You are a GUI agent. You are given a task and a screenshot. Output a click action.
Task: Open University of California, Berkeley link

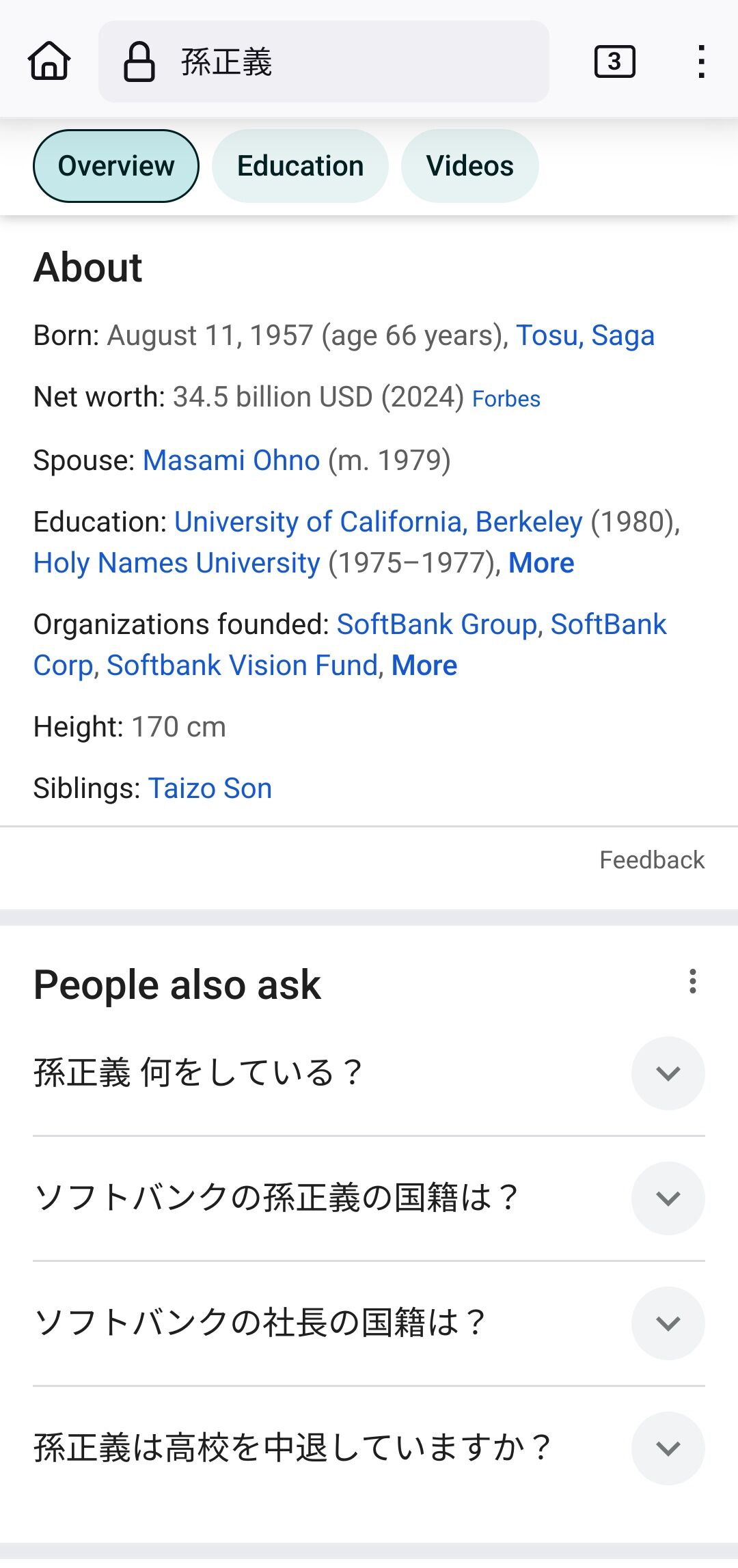379,522
